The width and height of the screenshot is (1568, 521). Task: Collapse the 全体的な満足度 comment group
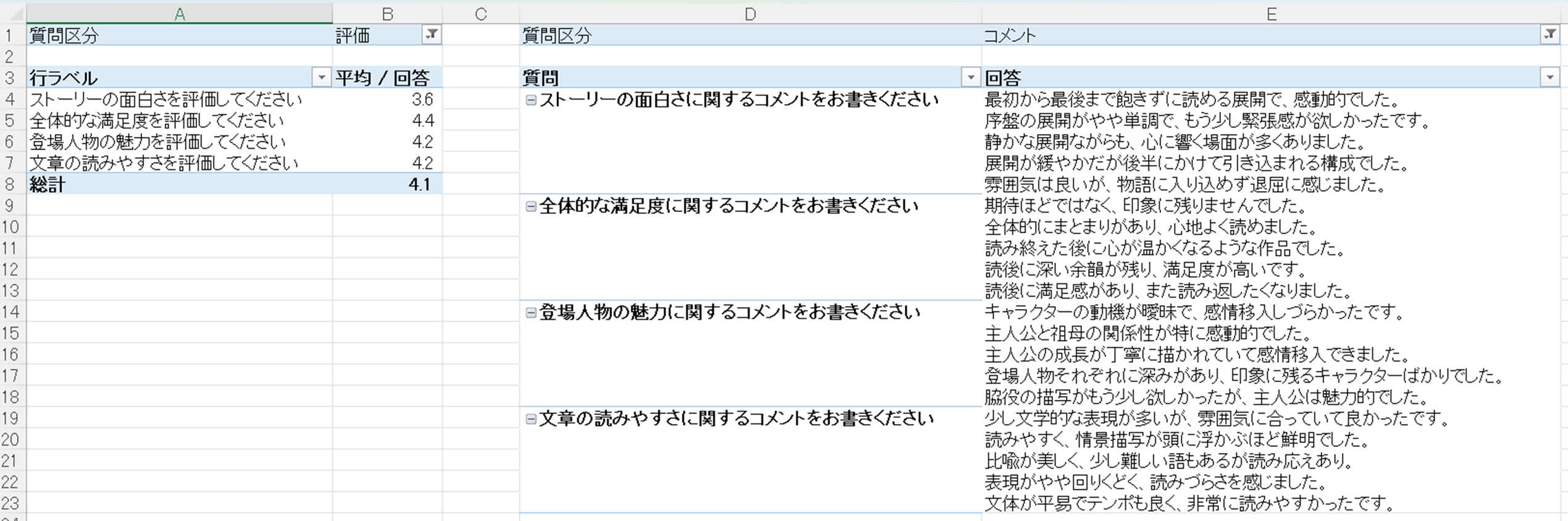(x=530, y=206)
